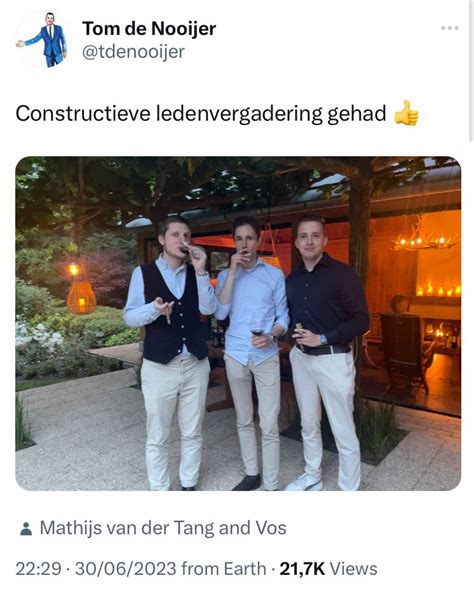
Task: Click the scrollbar at the right edge
Action: (471, 70)
